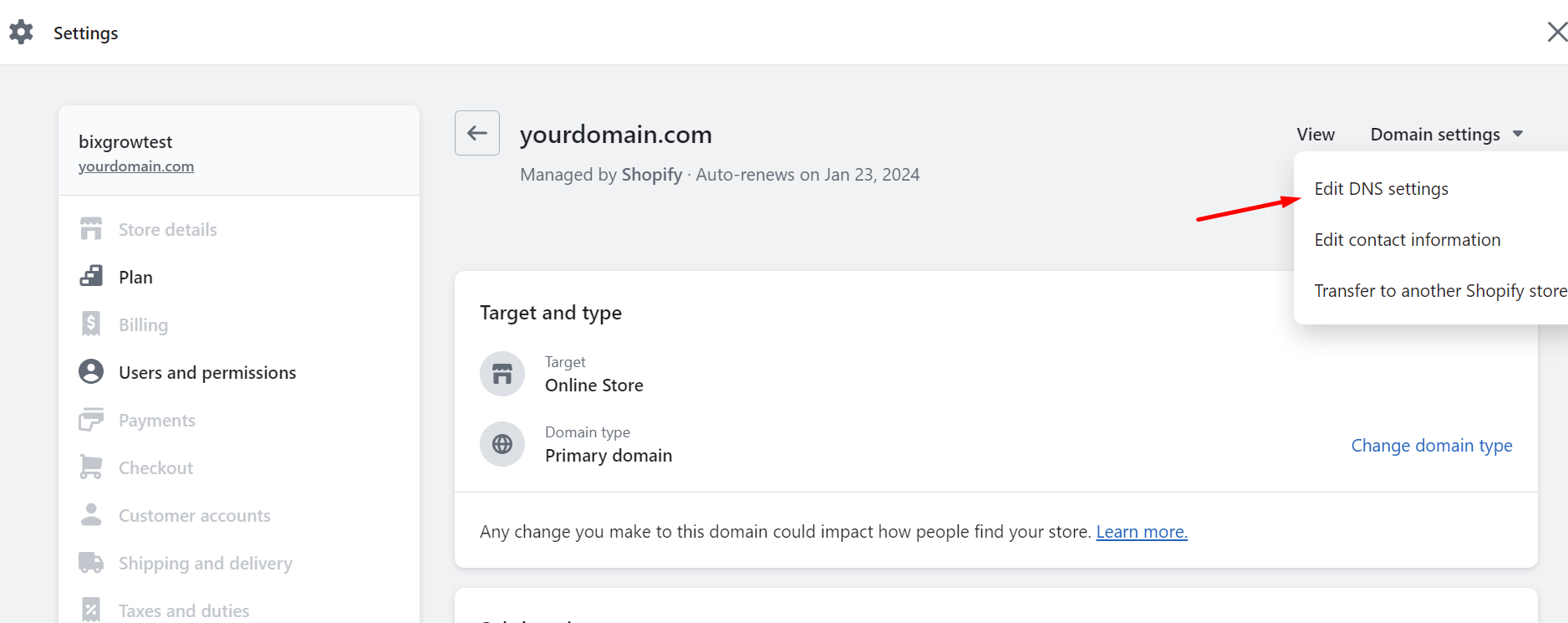Screen dimensions: 1568x623
Task: Close the Settings page
Action: [x=1556, y=33]
